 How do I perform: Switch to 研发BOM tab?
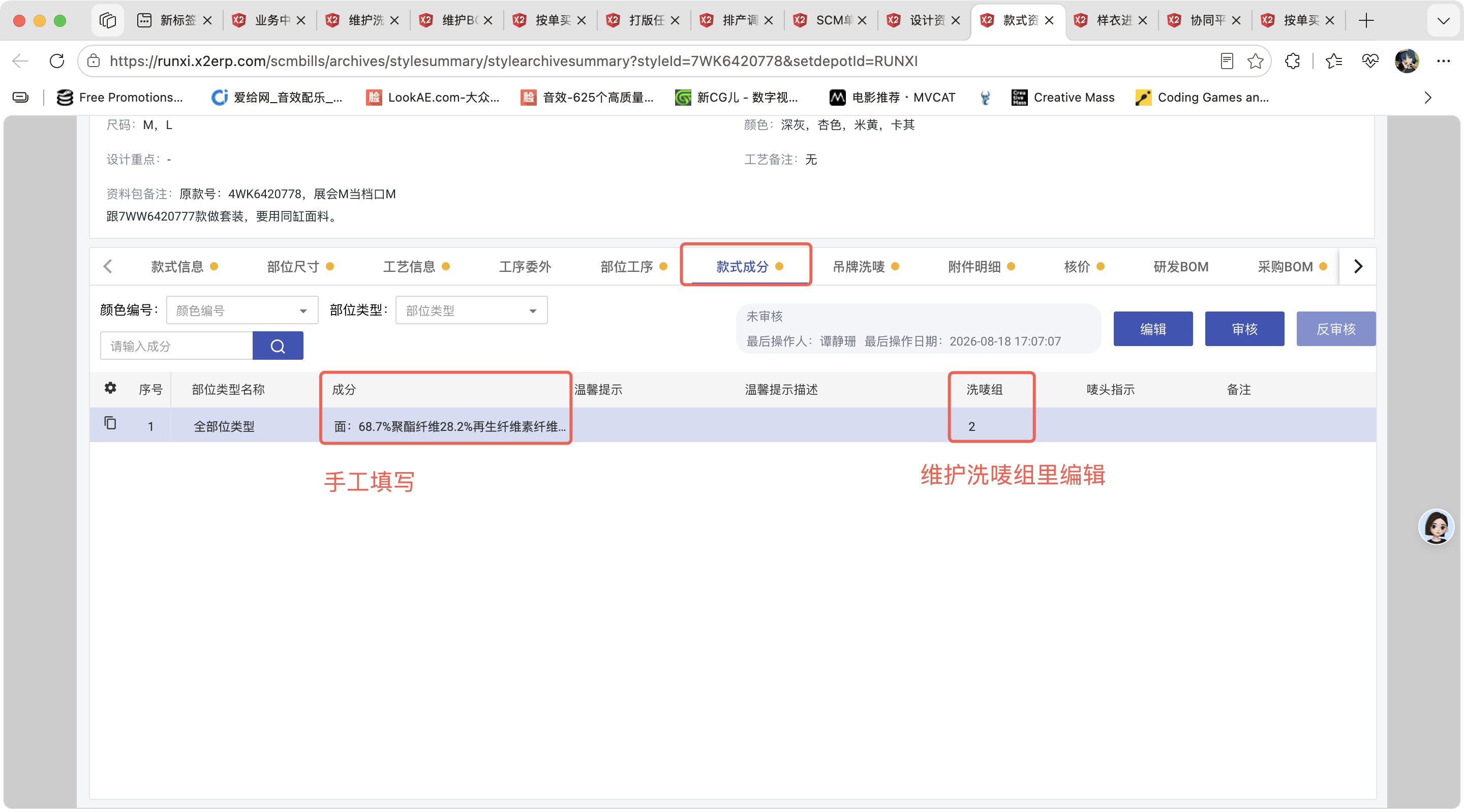pyautogui.click(x=1181, y=266)
